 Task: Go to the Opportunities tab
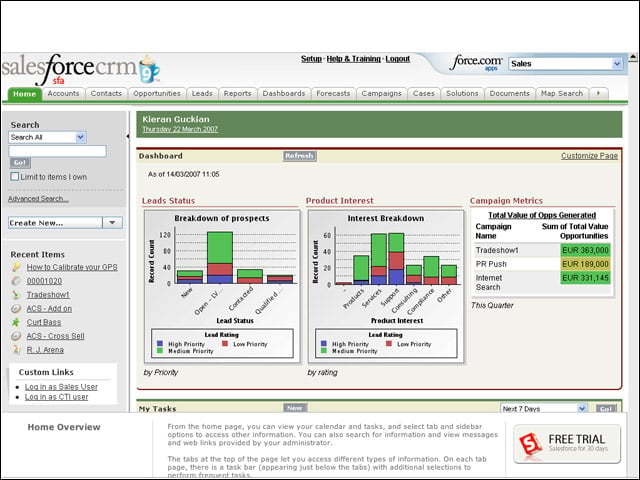(157, 94)
